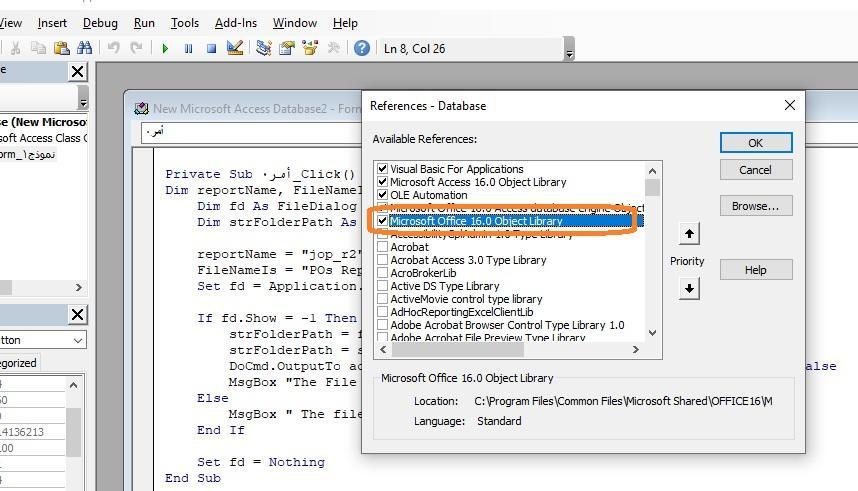Open the Help menu in menu bar
Viewport: 858px width, 491px height.
[345, 23]
